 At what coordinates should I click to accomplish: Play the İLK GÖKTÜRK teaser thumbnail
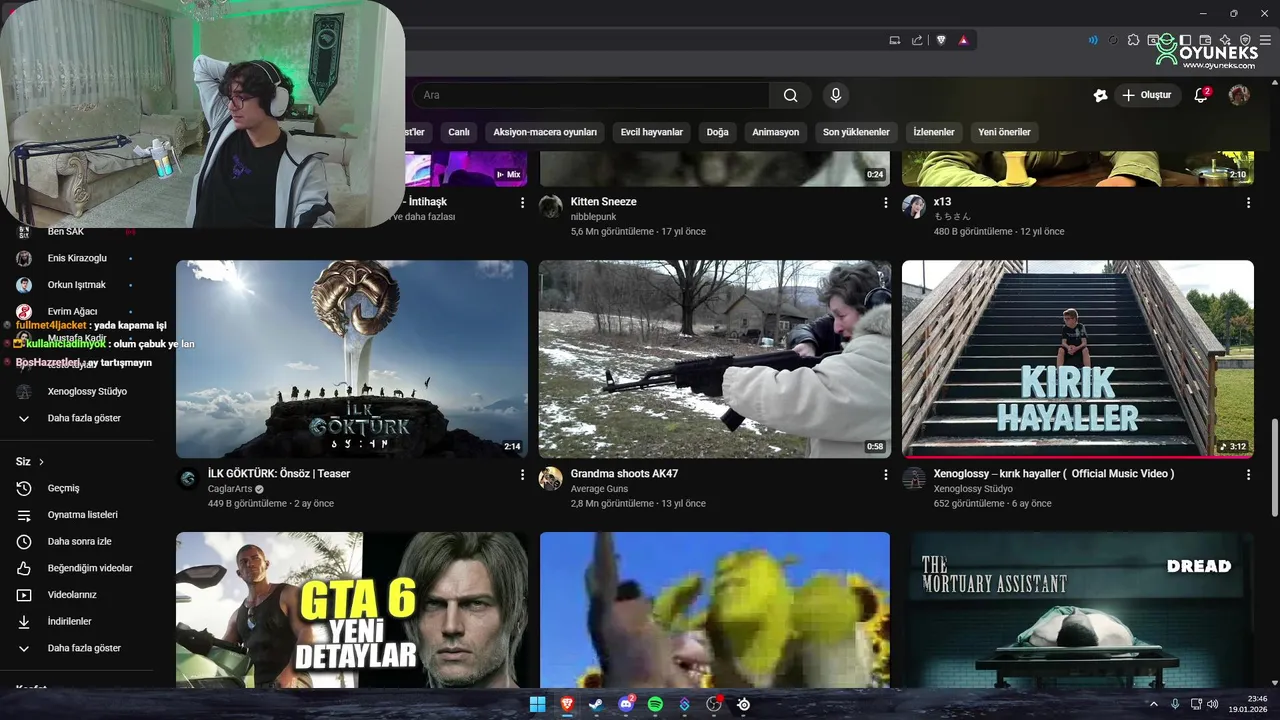click(352, 359)
